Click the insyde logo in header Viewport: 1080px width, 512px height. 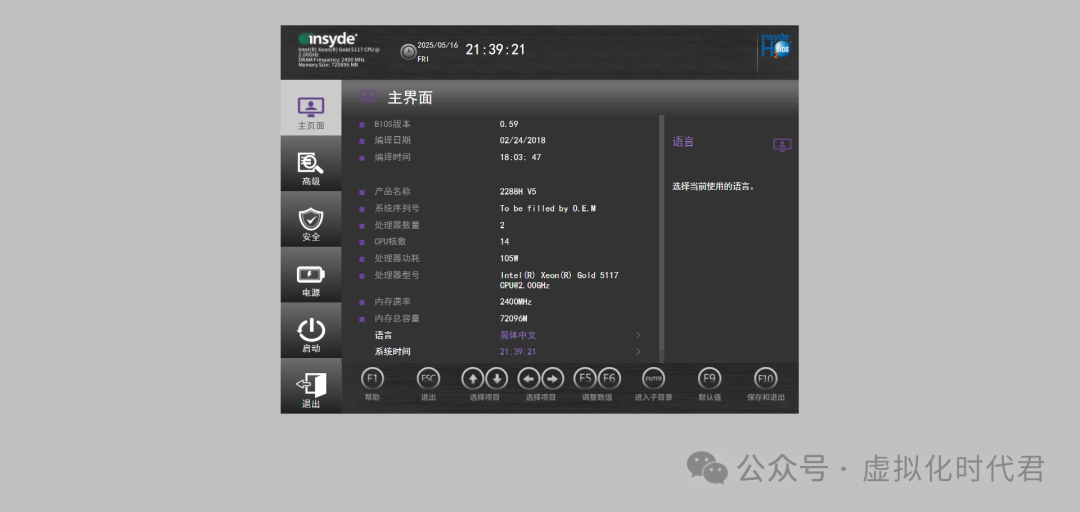click(327, 39)
